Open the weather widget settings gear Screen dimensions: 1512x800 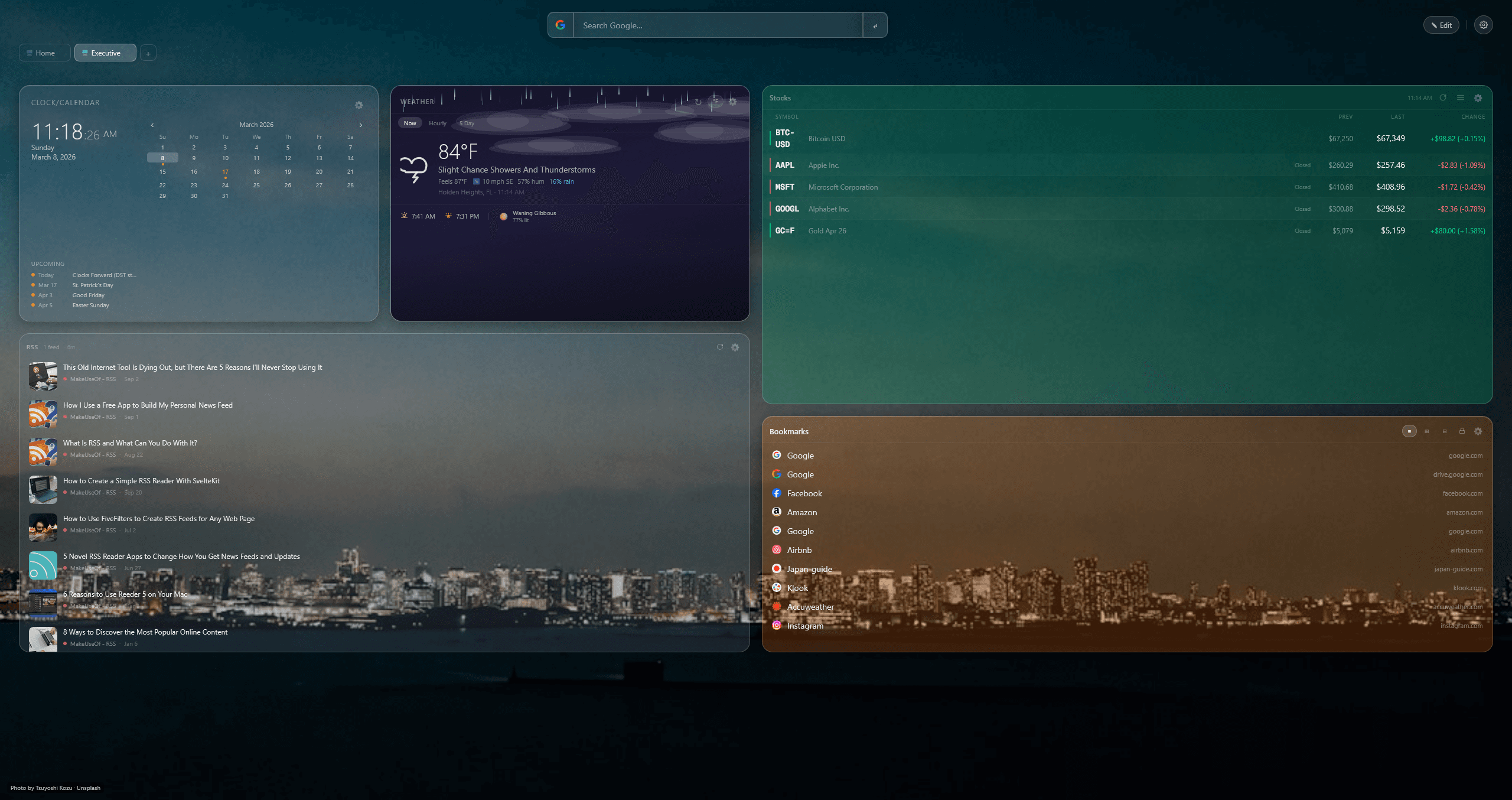pos(733,102)
